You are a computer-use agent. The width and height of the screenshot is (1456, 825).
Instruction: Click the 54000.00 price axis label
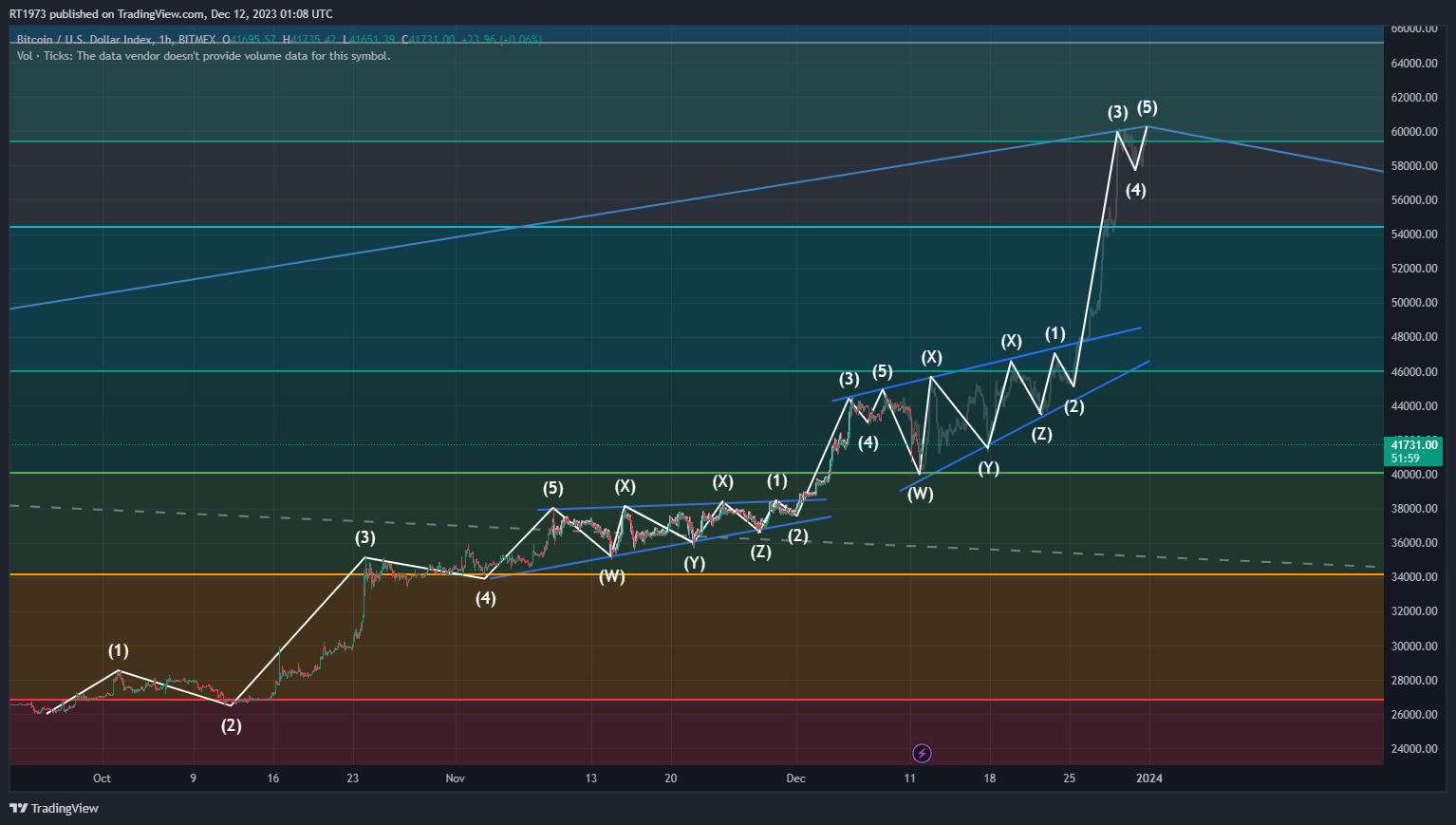click(x=1414, y=234)
